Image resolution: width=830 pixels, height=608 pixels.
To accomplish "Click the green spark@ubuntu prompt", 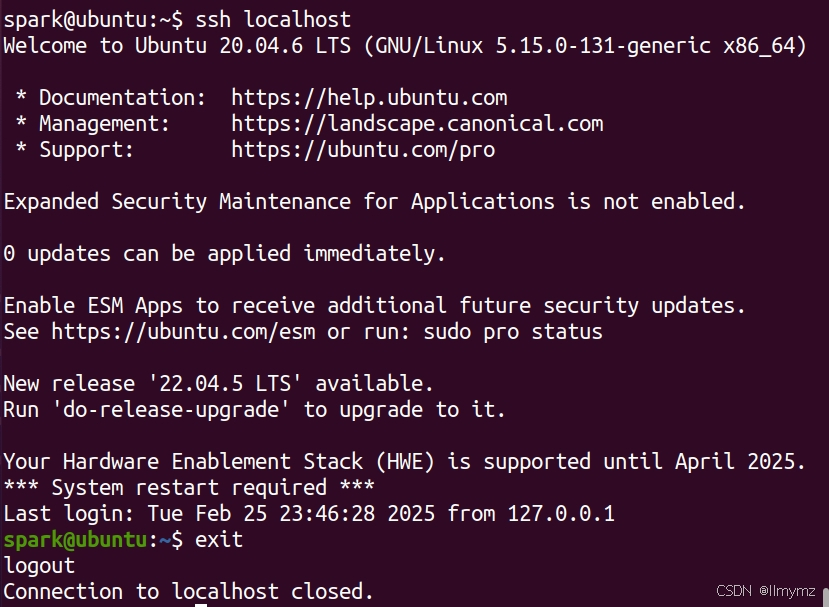I will 75,540.
